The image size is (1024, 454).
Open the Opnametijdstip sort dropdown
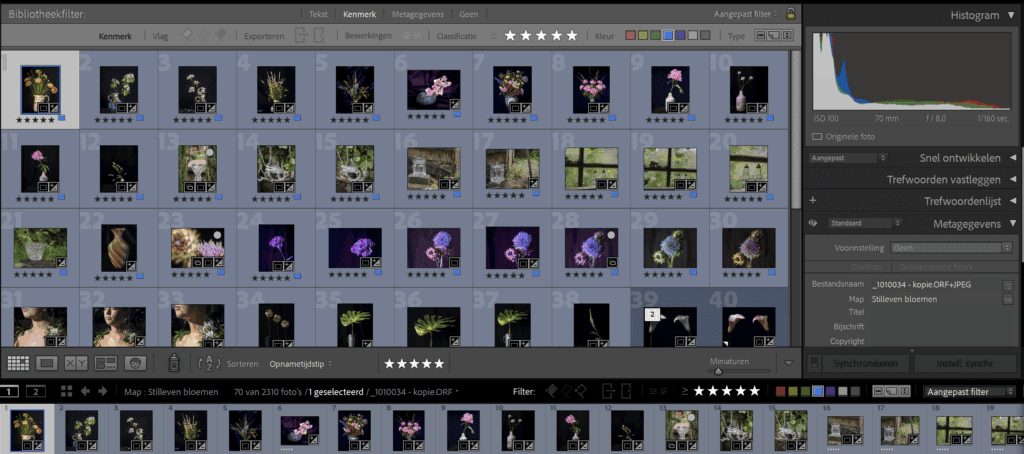301,364
